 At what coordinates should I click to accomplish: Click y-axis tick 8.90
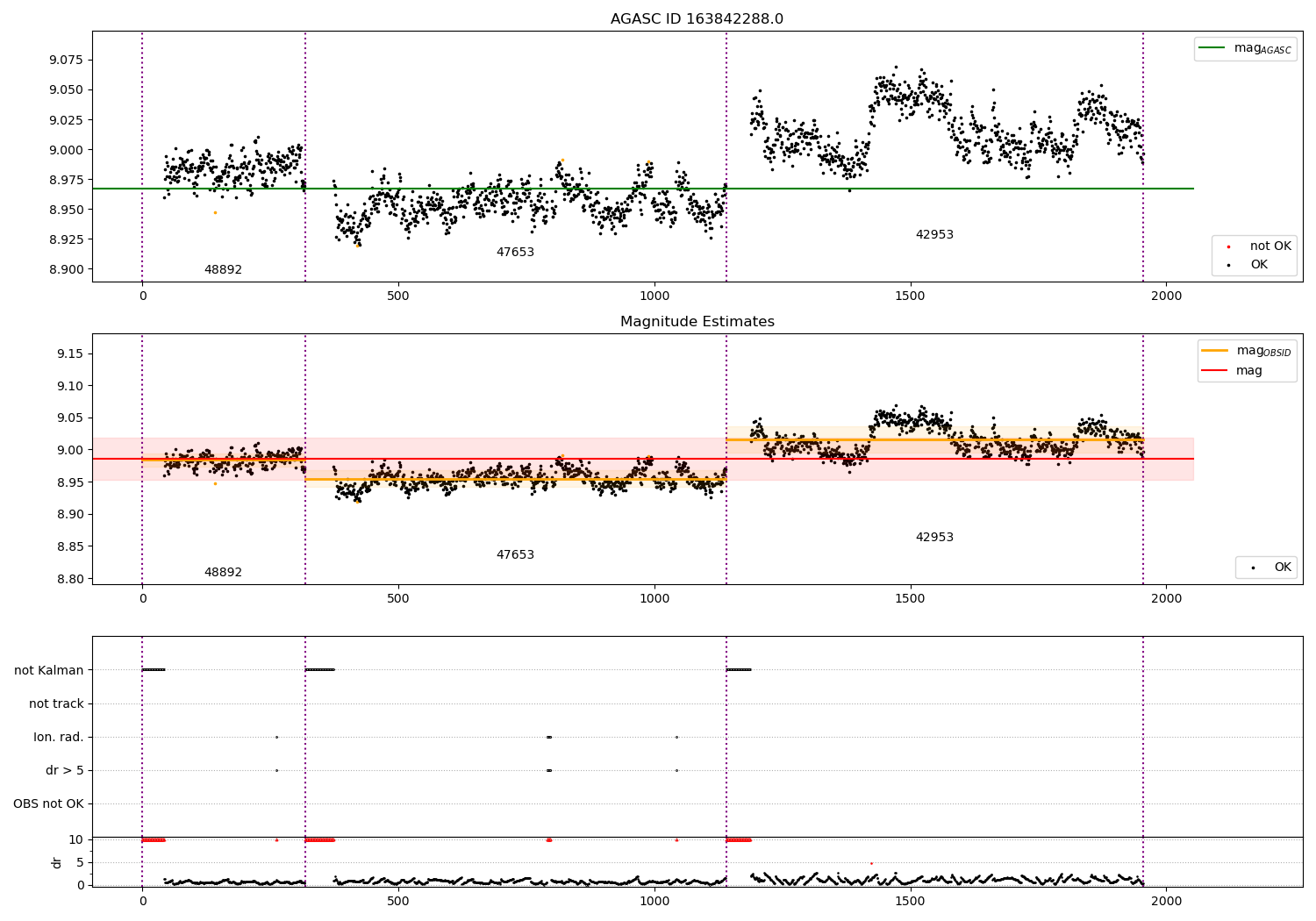pyautogui.click(x=70, y=515)
